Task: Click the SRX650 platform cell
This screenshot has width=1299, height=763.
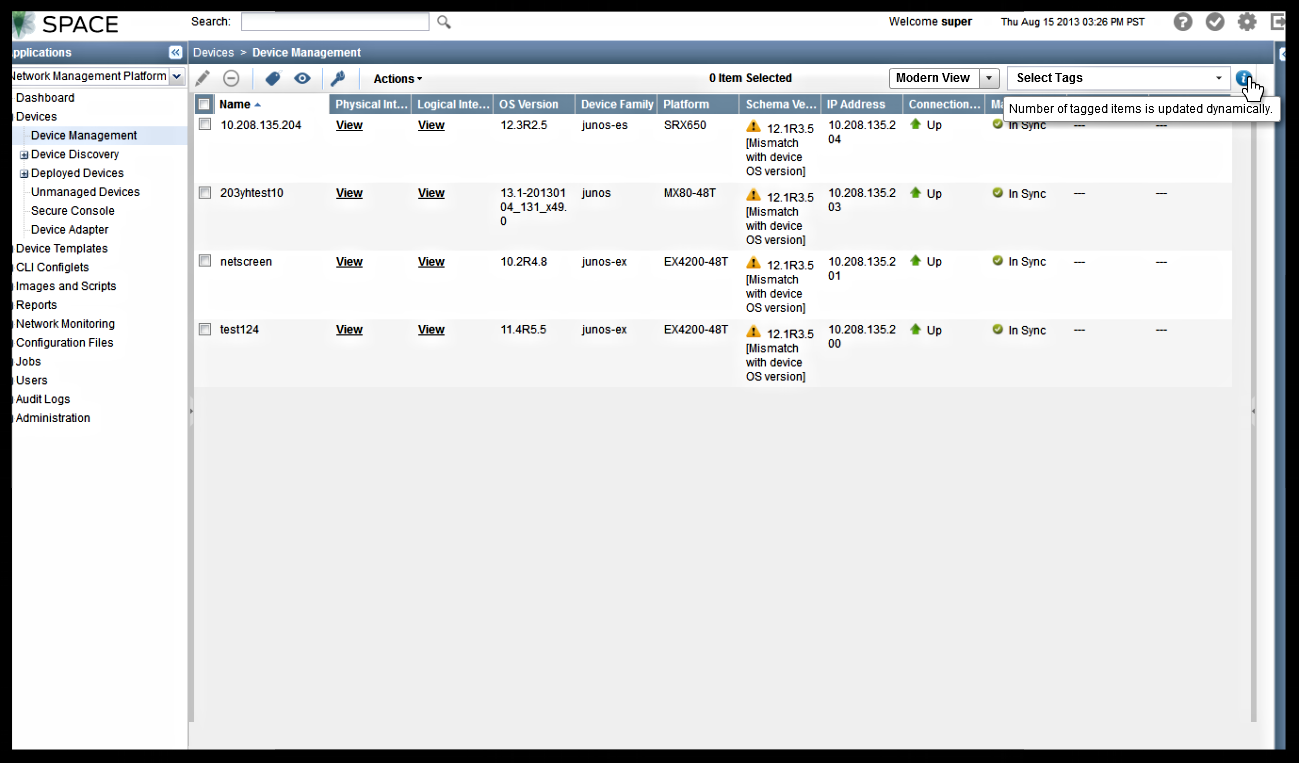Action: [x=685, y=125]
